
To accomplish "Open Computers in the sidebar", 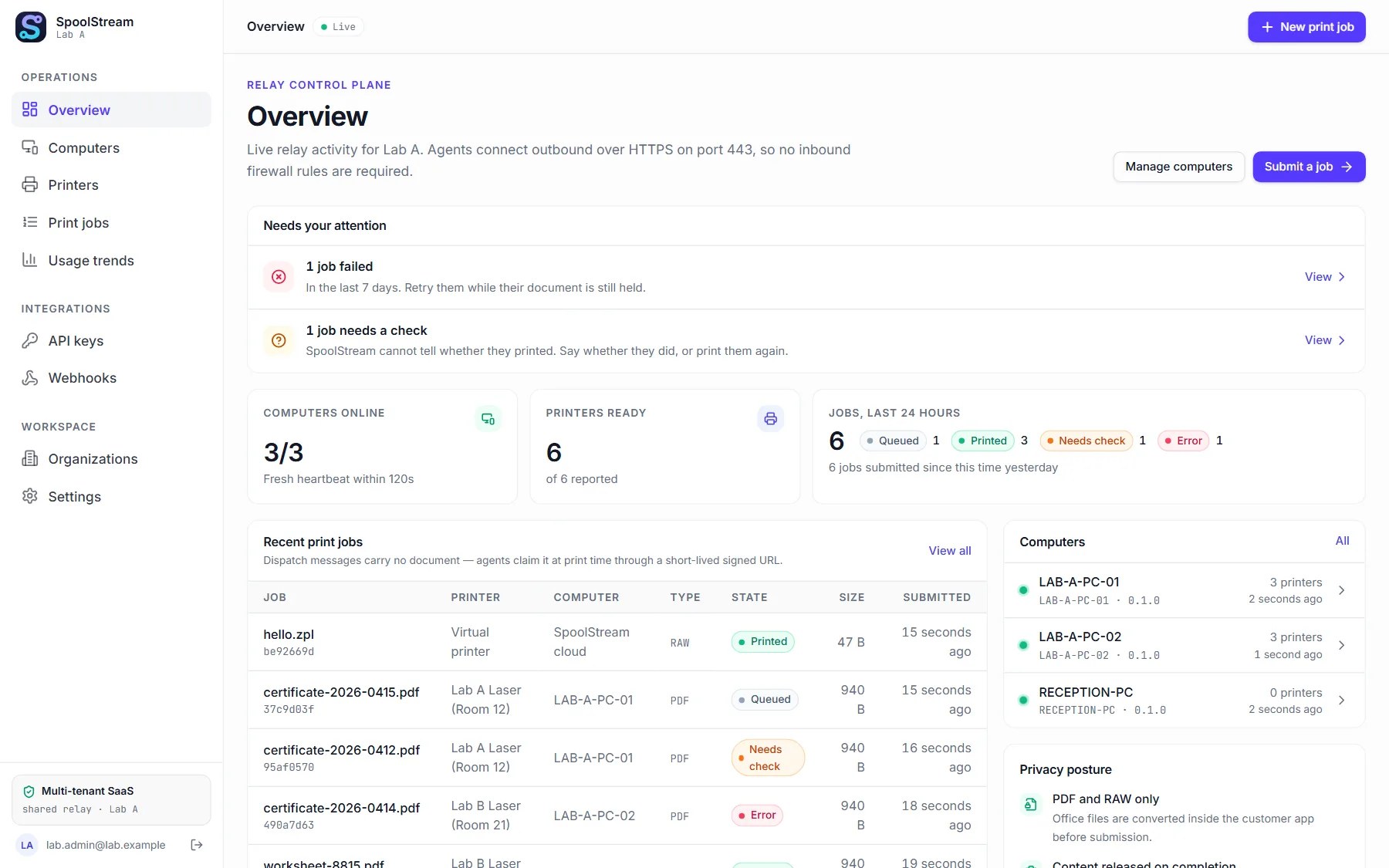I will point(111,147).
